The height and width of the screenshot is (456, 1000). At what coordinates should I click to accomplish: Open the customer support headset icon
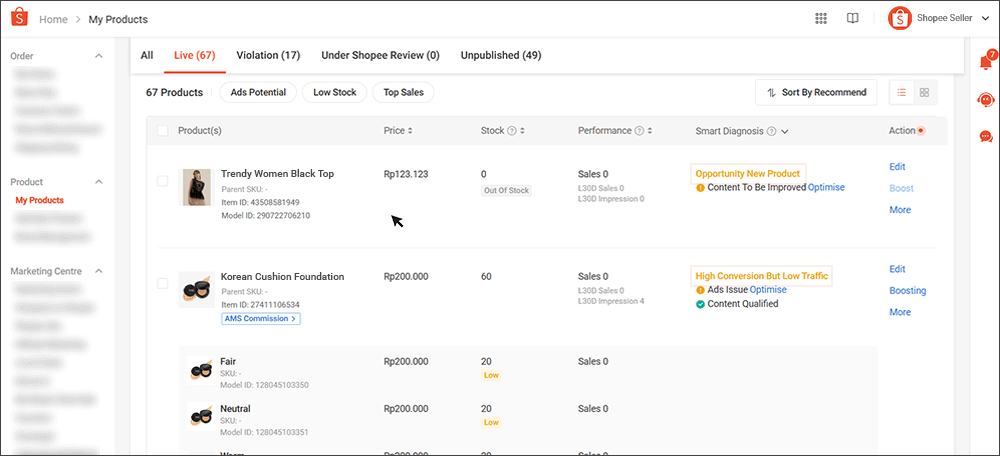tap(986, 99)
